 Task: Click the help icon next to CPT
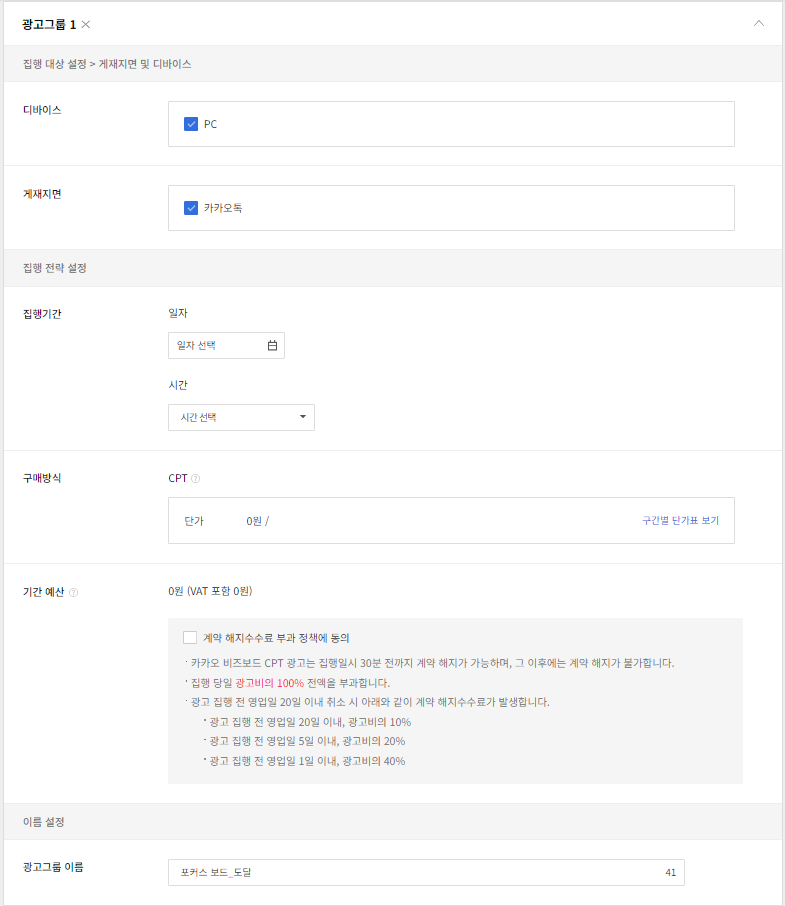click(195, 478)
